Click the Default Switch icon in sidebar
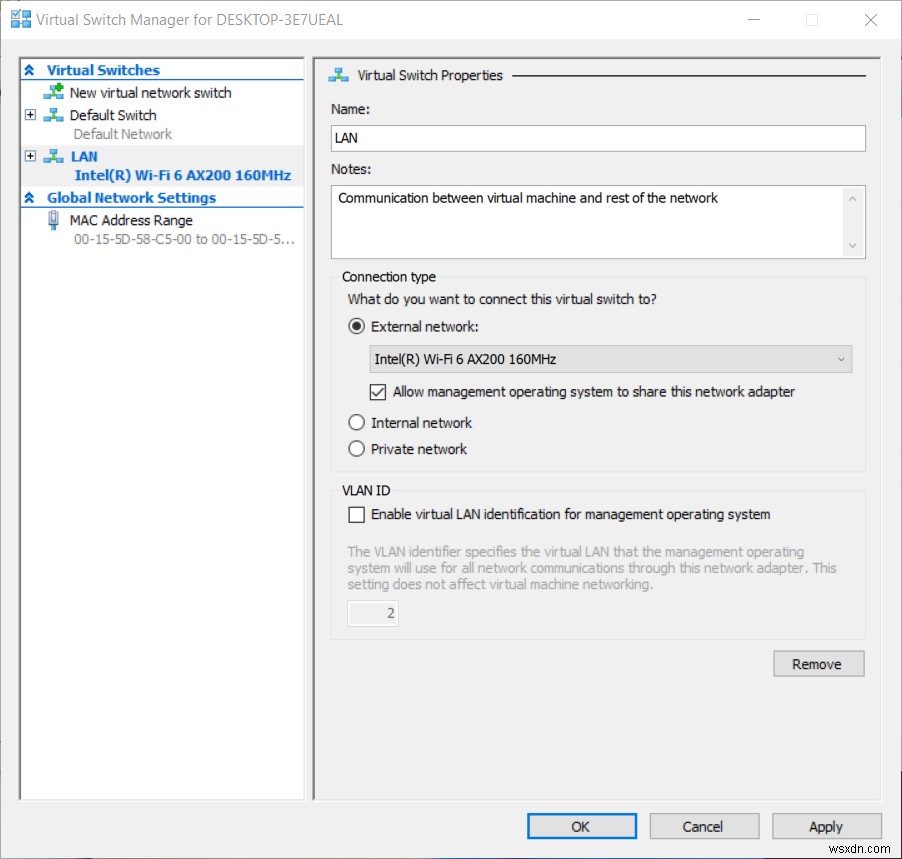Image resolution: width=902 pixels, height=859 pixels. click(52, 115)
